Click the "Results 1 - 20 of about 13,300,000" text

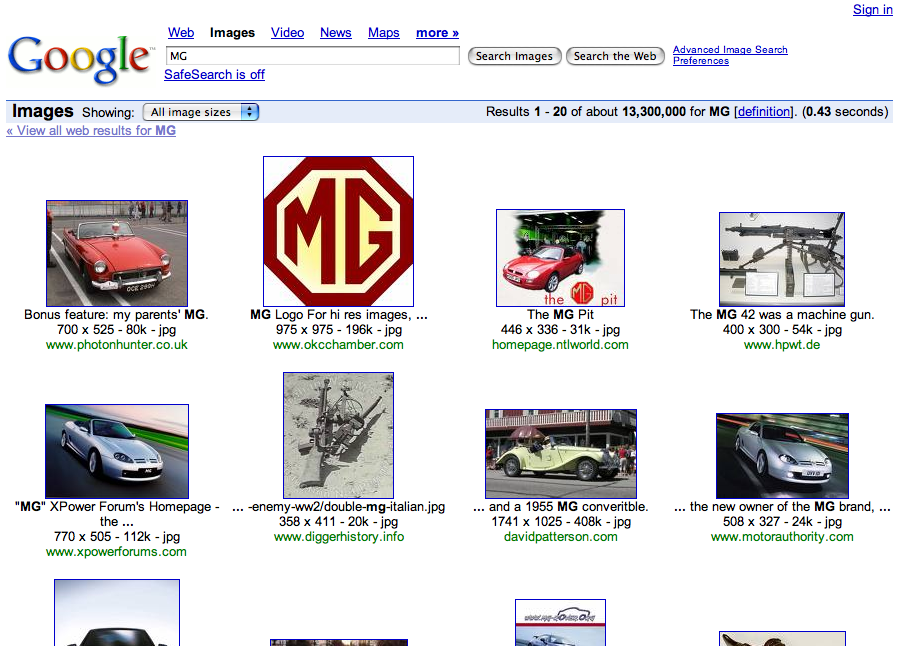(x=586, y=111)
